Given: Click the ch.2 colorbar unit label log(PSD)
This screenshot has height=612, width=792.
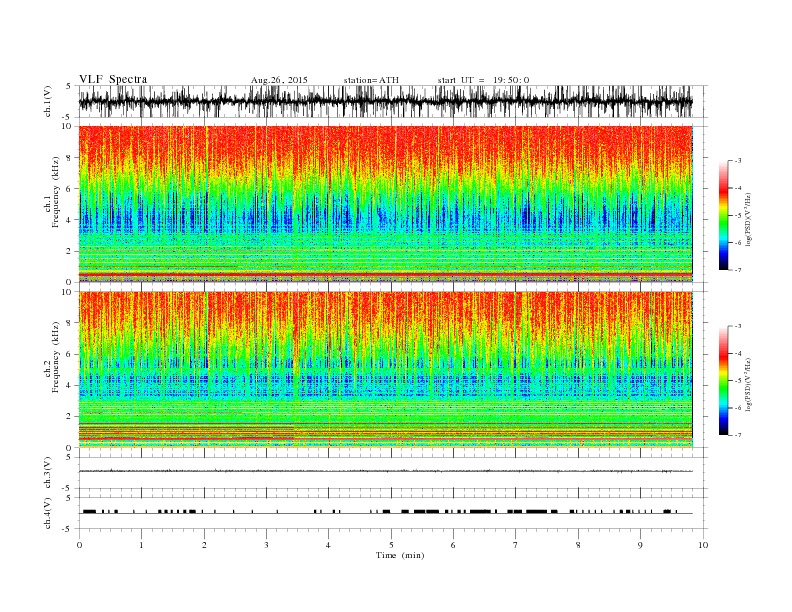Looking at the screenshot, I should coord(749,384).
